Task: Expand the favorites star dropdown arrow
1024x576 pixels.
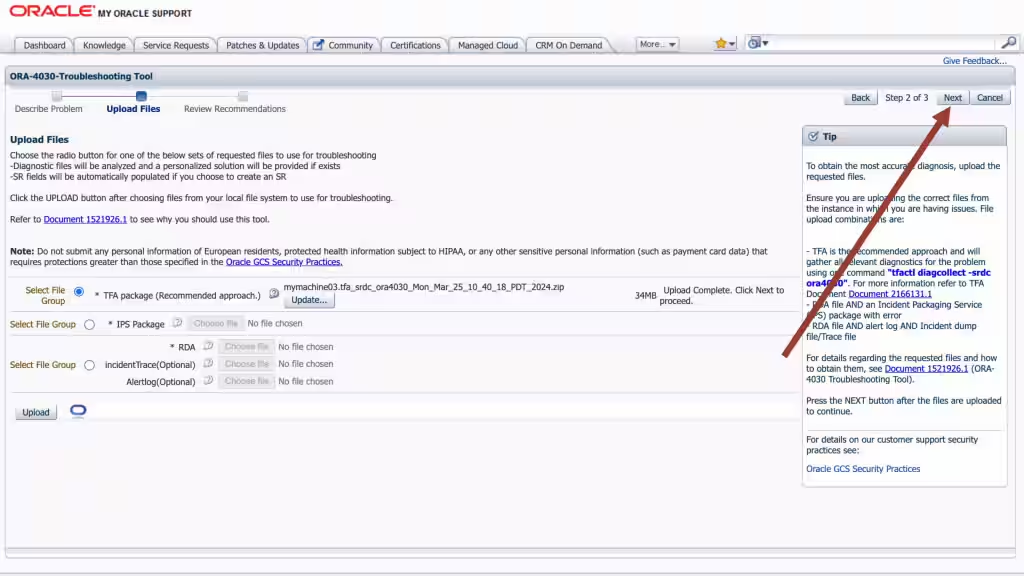Action: click(732, 44)
